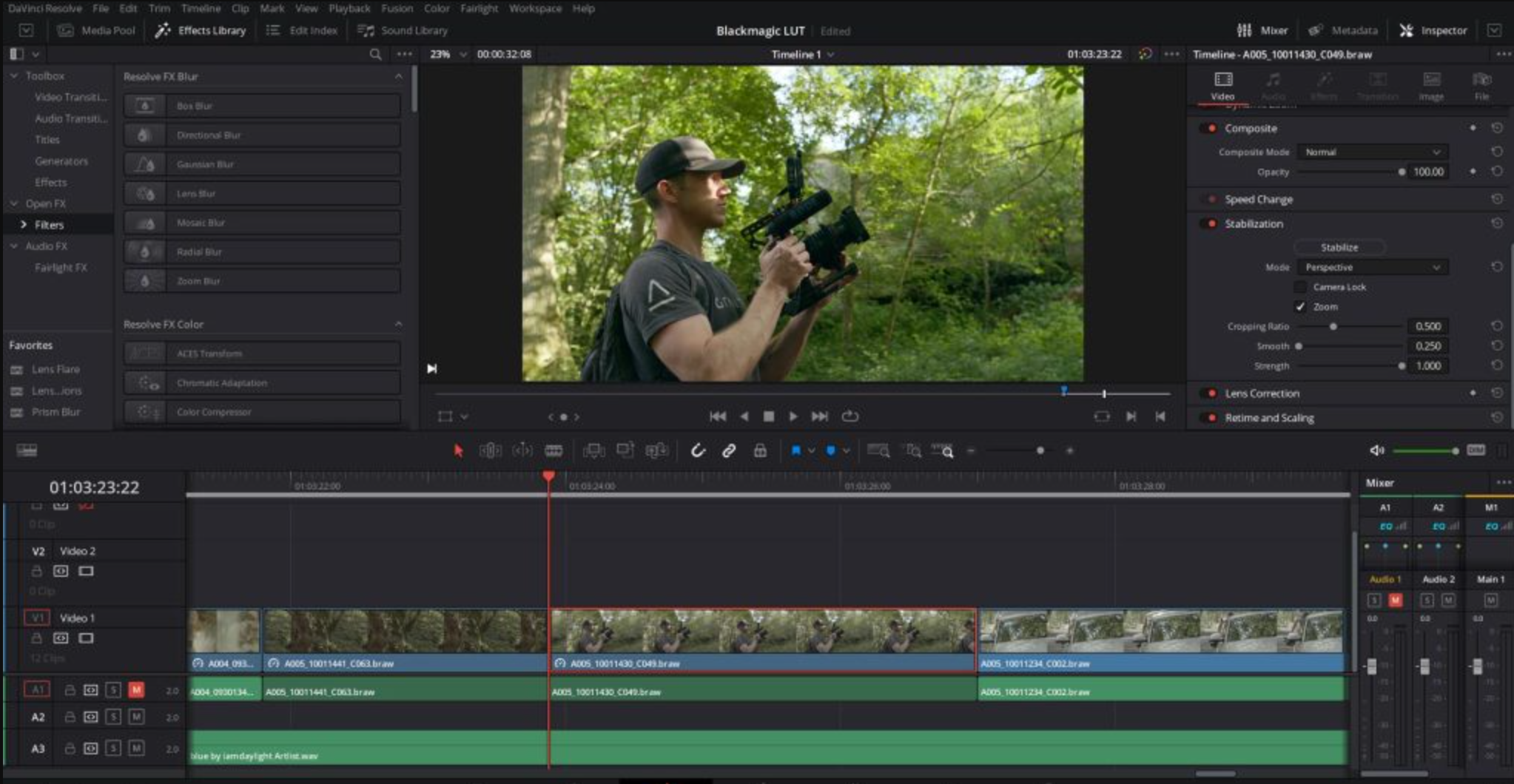Image resolution: width=1514 pixels, height=784 pixels.
Task: Disable the Zoom stabilization checkbox
Action: point(1301,305)
